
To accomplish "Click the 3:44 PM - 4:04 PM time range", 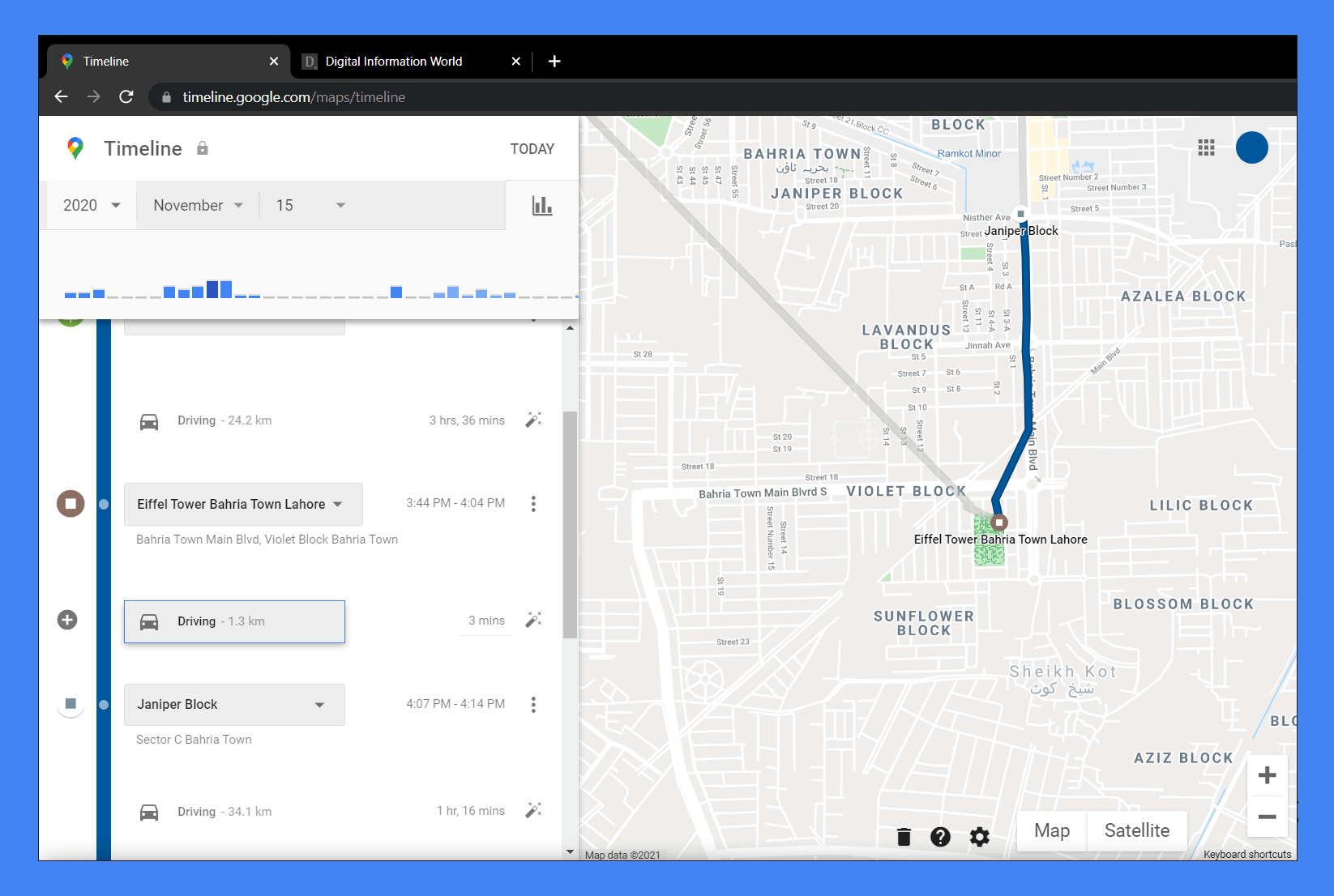I will (455, 503).
